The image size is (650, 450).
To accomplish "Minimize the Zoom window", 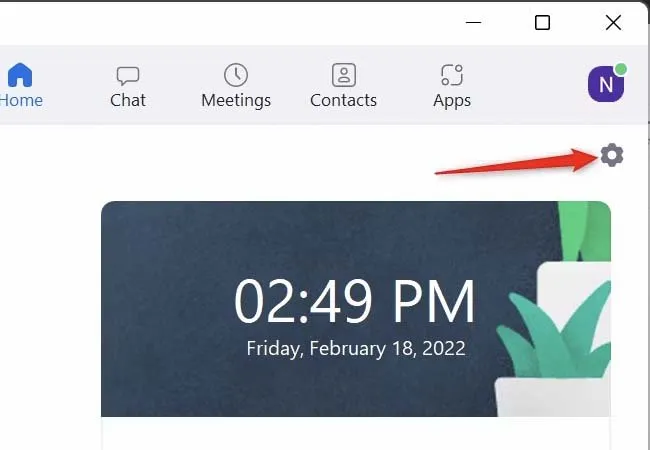I will point(473,22).
